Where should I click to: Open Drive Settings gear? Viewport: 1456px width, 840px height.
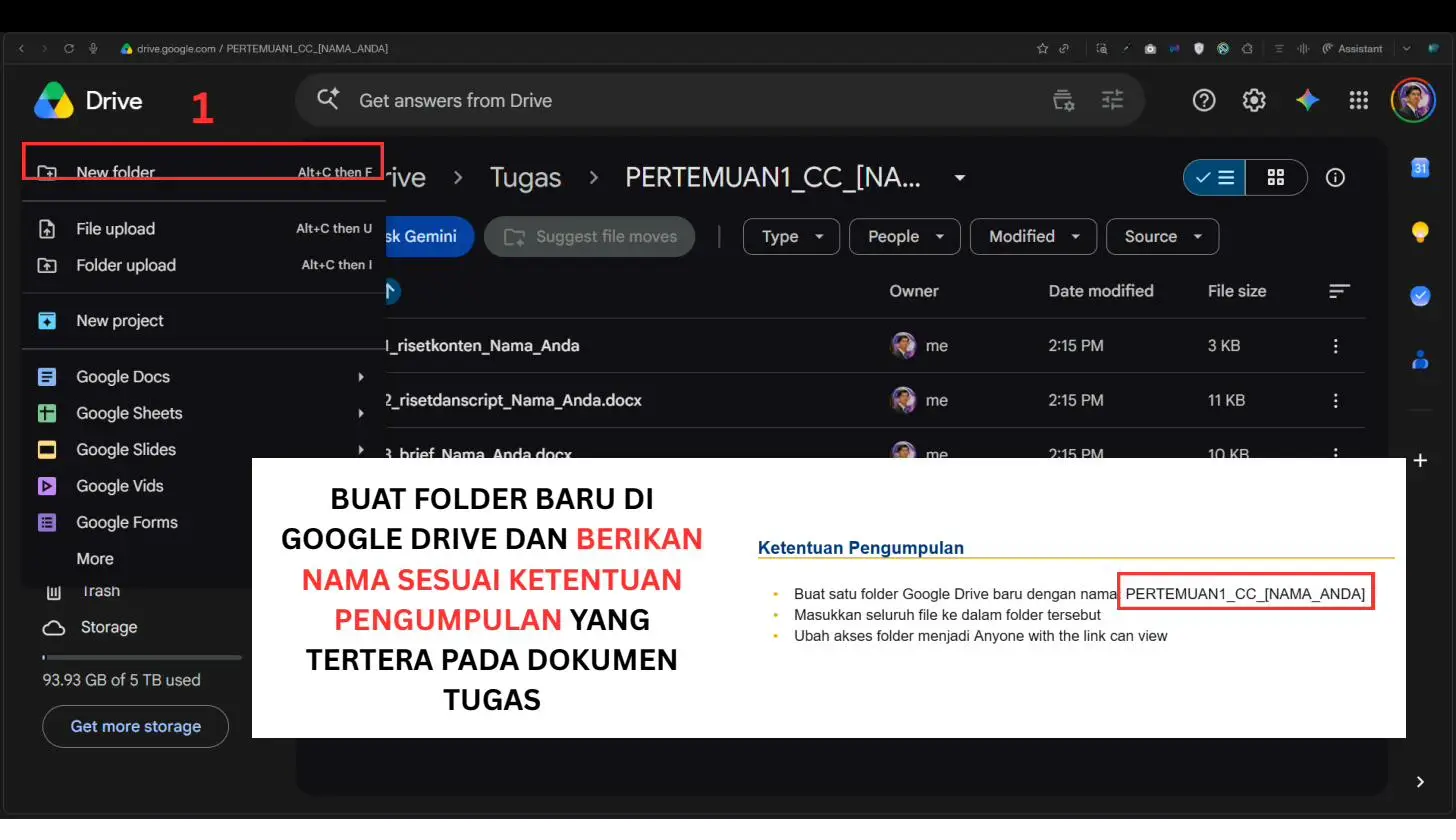point(1254,100)
